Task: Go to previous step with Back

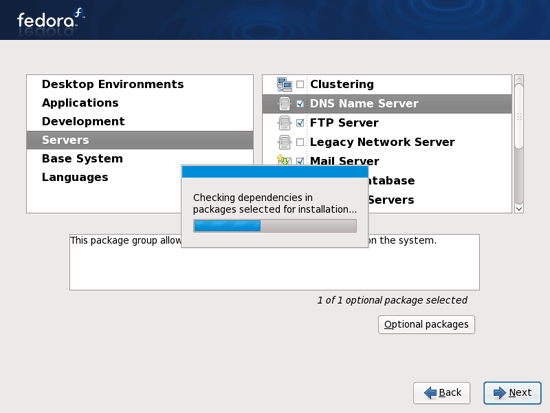Action: tap(442, 393)
